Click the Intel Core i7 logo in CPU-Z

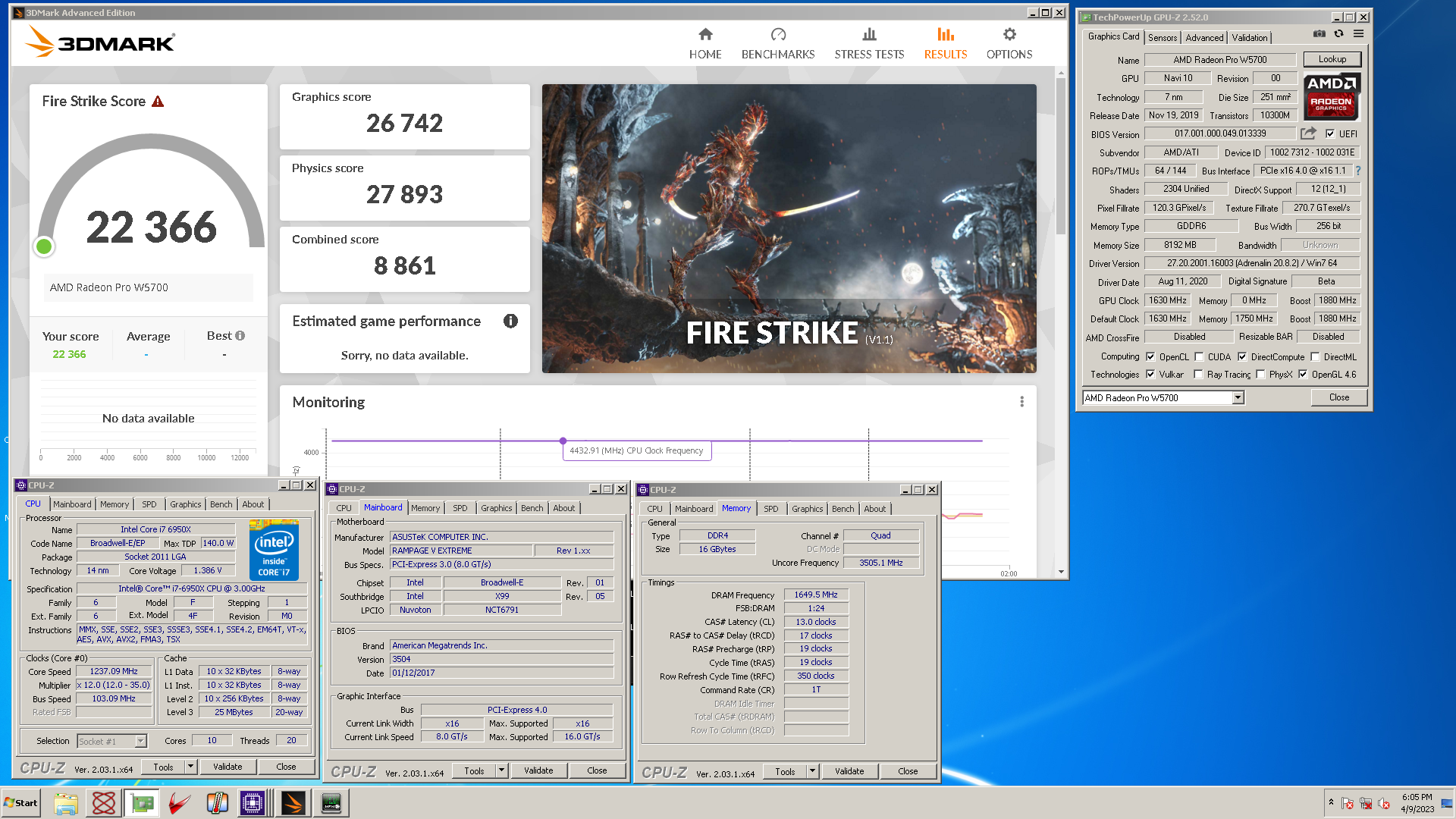274,550
